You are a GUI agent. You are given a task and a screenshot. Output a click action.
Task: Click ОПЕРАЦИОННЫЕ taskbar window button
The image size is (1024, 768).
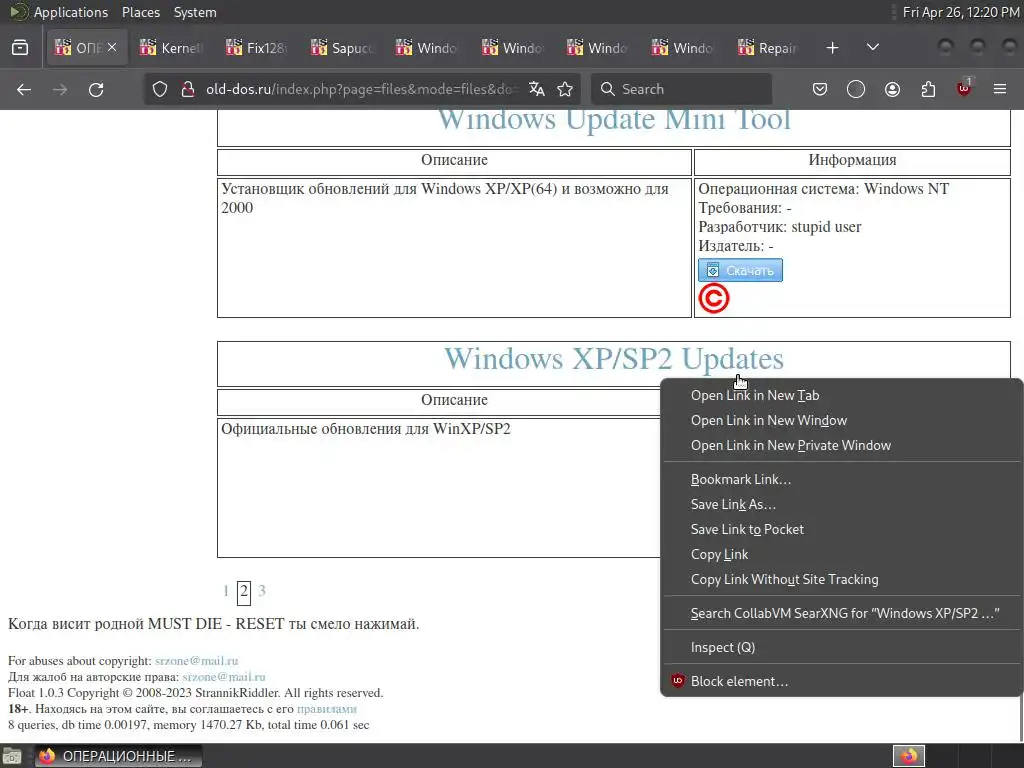pyautogui.click(x=118, y=756)
